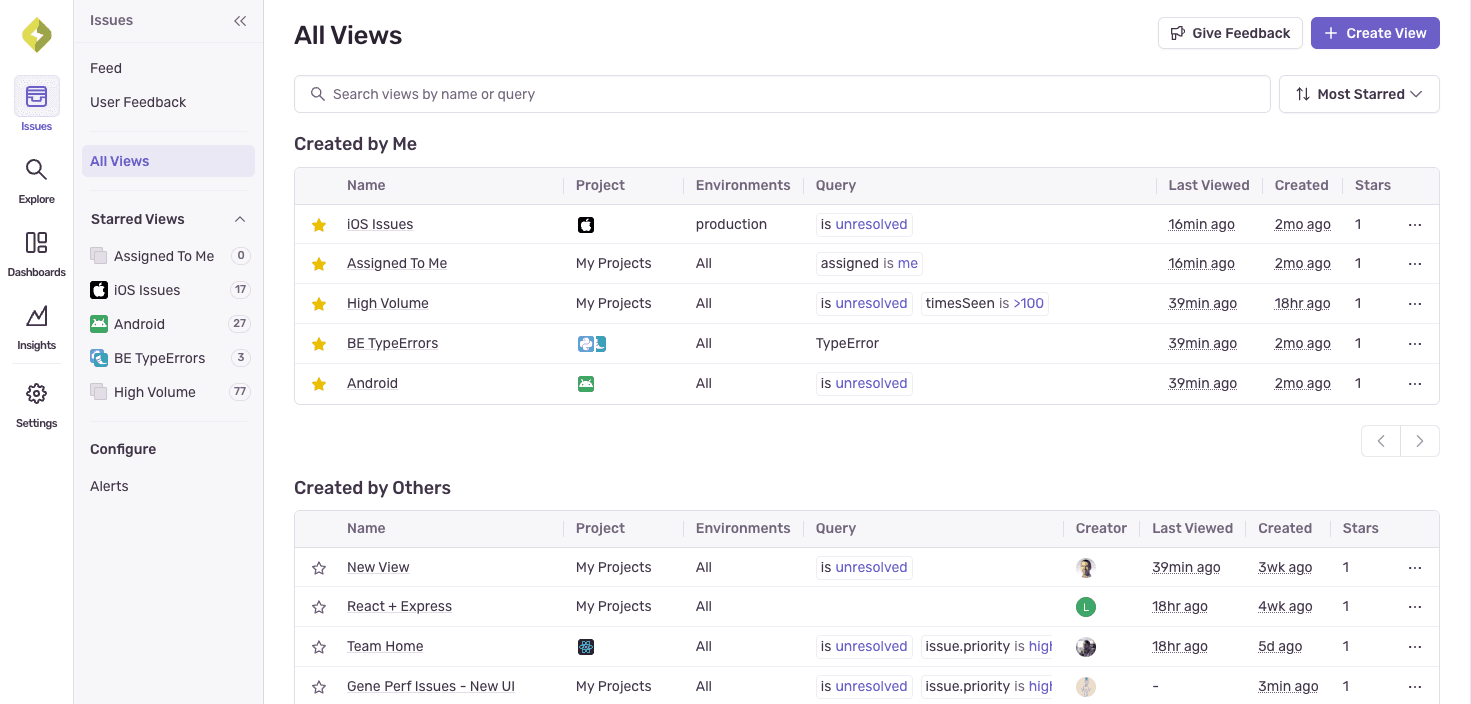Go to next page of my views
1471x704 pixels.
pyautogui.click(x=1419, y=441)
